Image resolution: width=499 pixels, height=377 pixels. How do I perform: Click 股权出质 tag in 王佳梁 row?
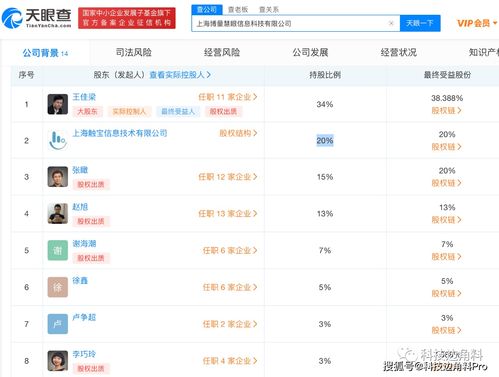pyautogui.click(x=223, y=111)
